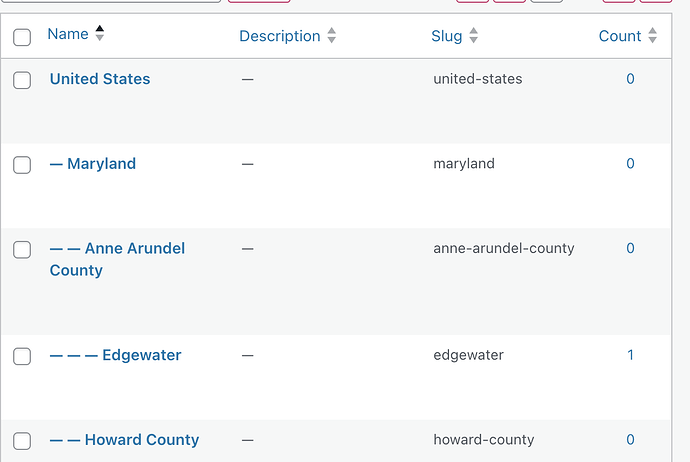Check the Maryland row checkbox
Viewport: 690px width, 462px height.
click(x=22, y=165)
